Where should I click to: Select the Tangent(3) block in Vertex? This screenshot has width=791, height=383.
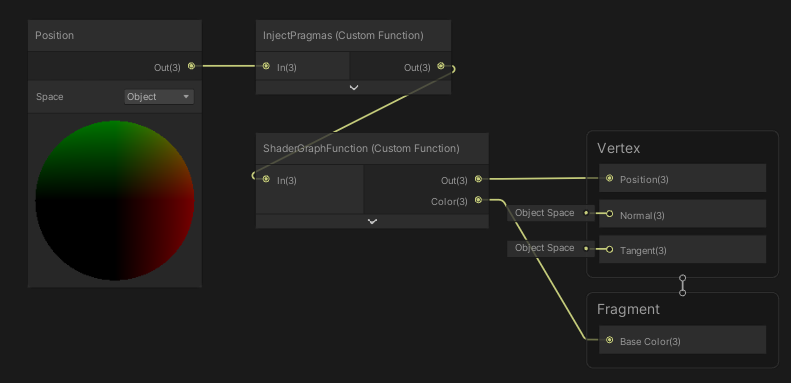pyautogui.click(x=683, y=249)
